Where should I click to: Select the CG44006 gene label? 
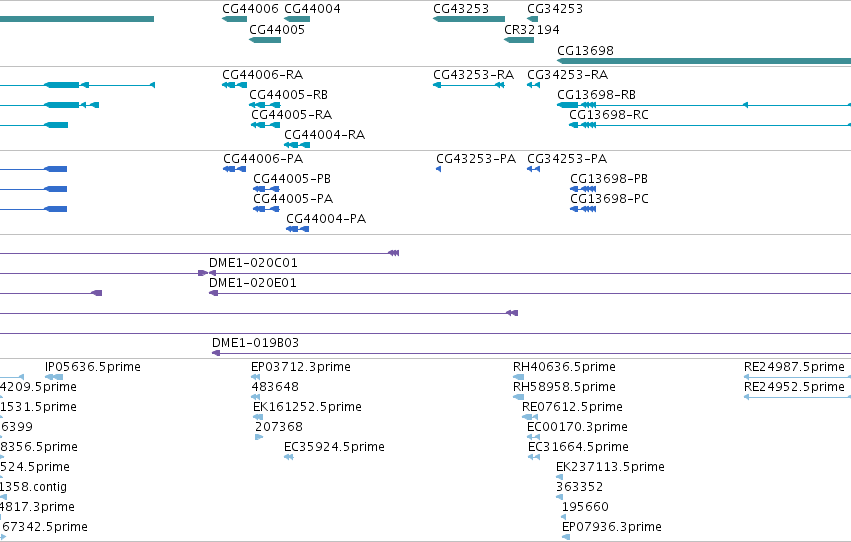coord(250,9)
